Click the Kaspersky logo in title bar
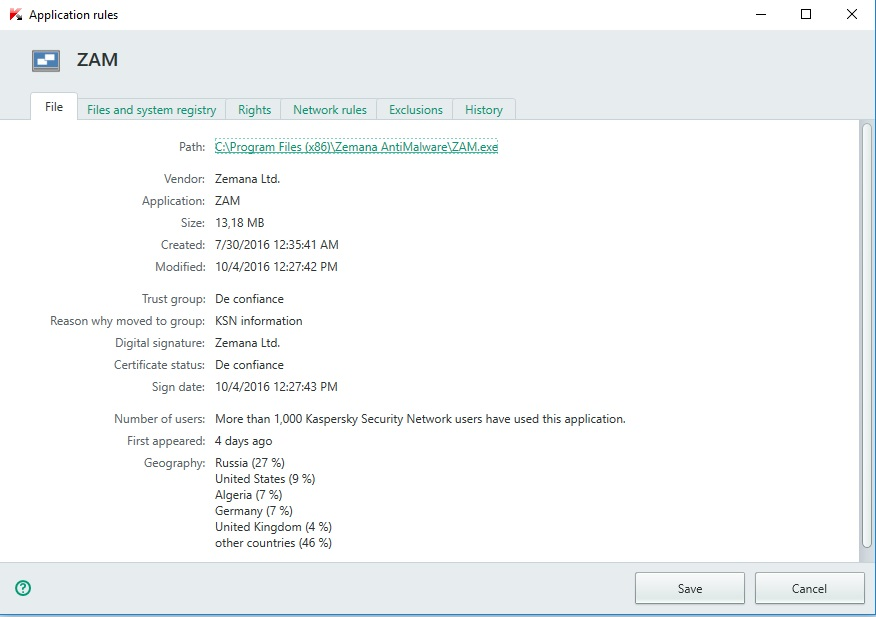This screenshot has height=617, width=876. tap(16, 15)
